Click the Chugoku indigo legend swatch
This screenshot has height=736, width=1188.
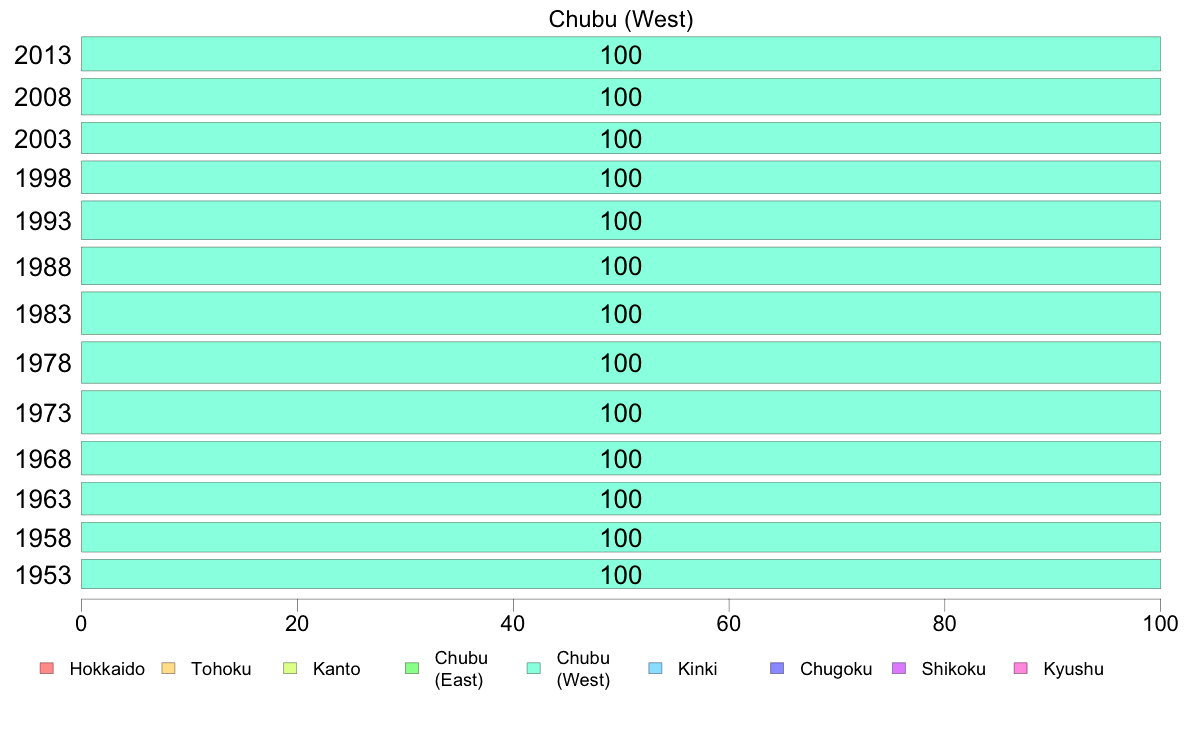(x=777, y=668)
